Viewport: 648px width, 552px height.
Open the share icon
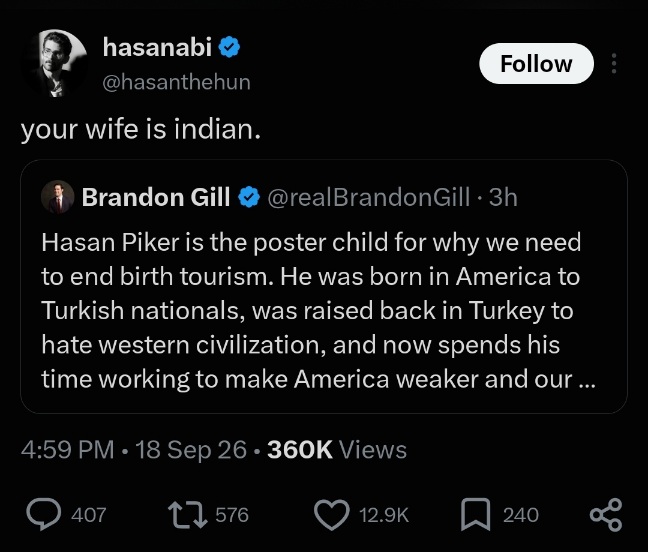[x=606, y=515]
